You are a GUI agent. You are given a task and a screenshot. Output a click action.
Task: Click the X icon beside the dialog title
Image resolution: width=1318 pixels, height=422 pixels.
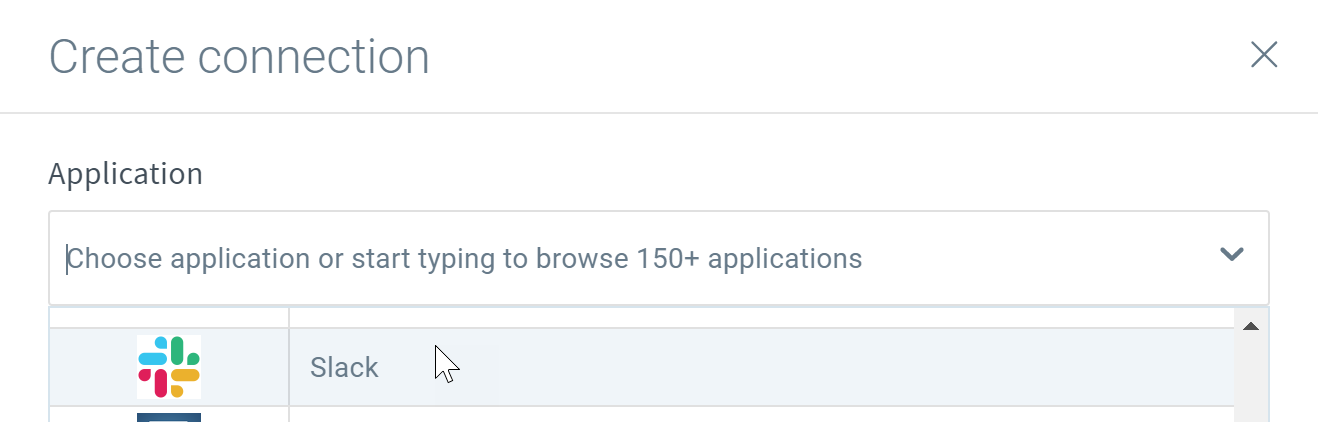coord(1264,55)
